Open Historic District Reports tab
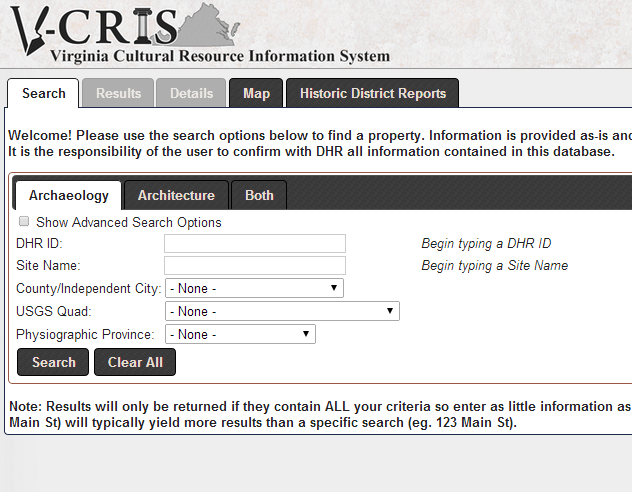Viewport: 632px width, 492px height. point(372,93)
